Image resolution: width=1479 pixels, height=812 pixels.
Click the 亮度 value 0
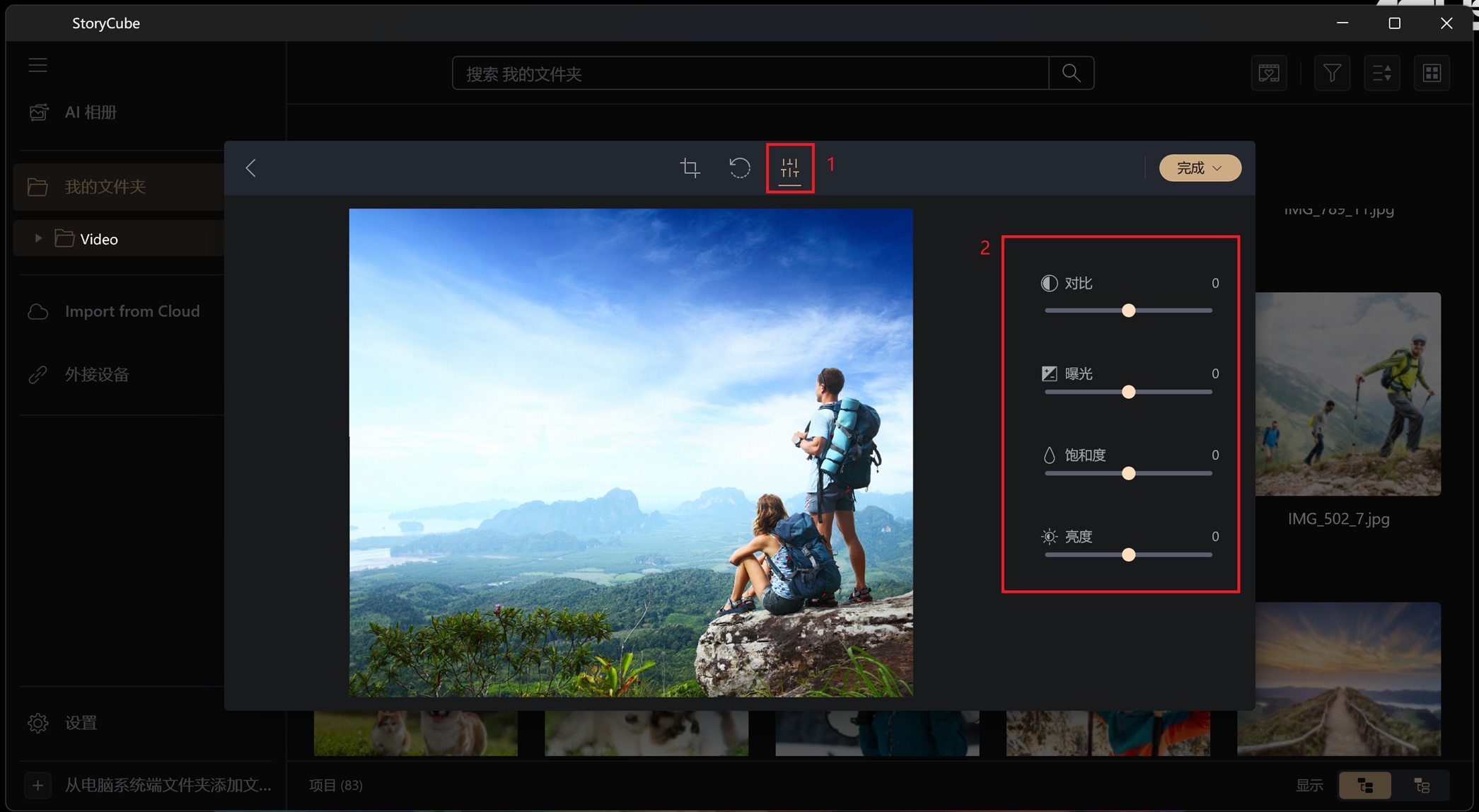tap(1215, 536)
